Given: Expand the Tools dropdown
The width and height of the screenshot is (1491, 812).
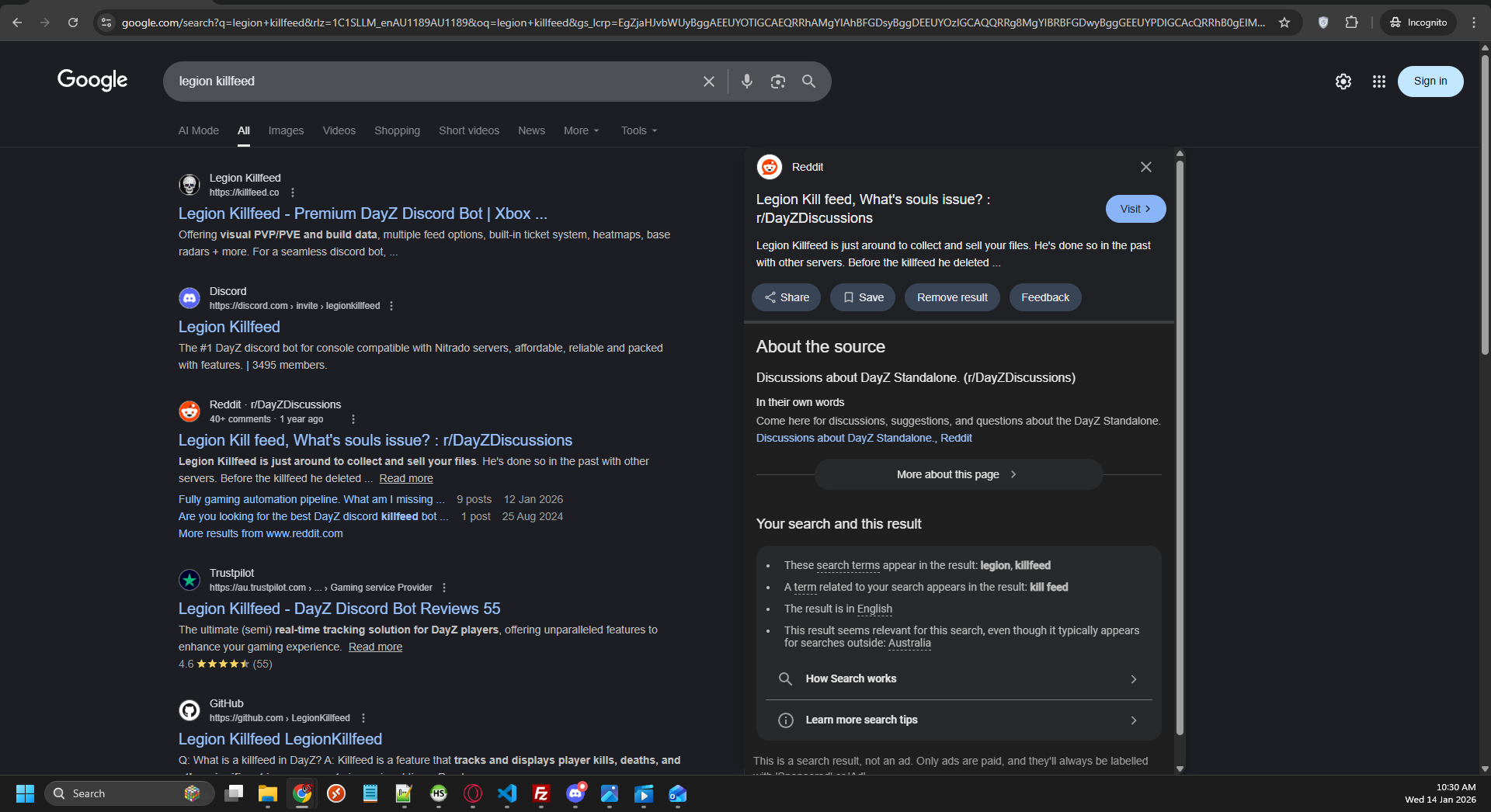Looking at the screenshot, I should tap(639, 130).
